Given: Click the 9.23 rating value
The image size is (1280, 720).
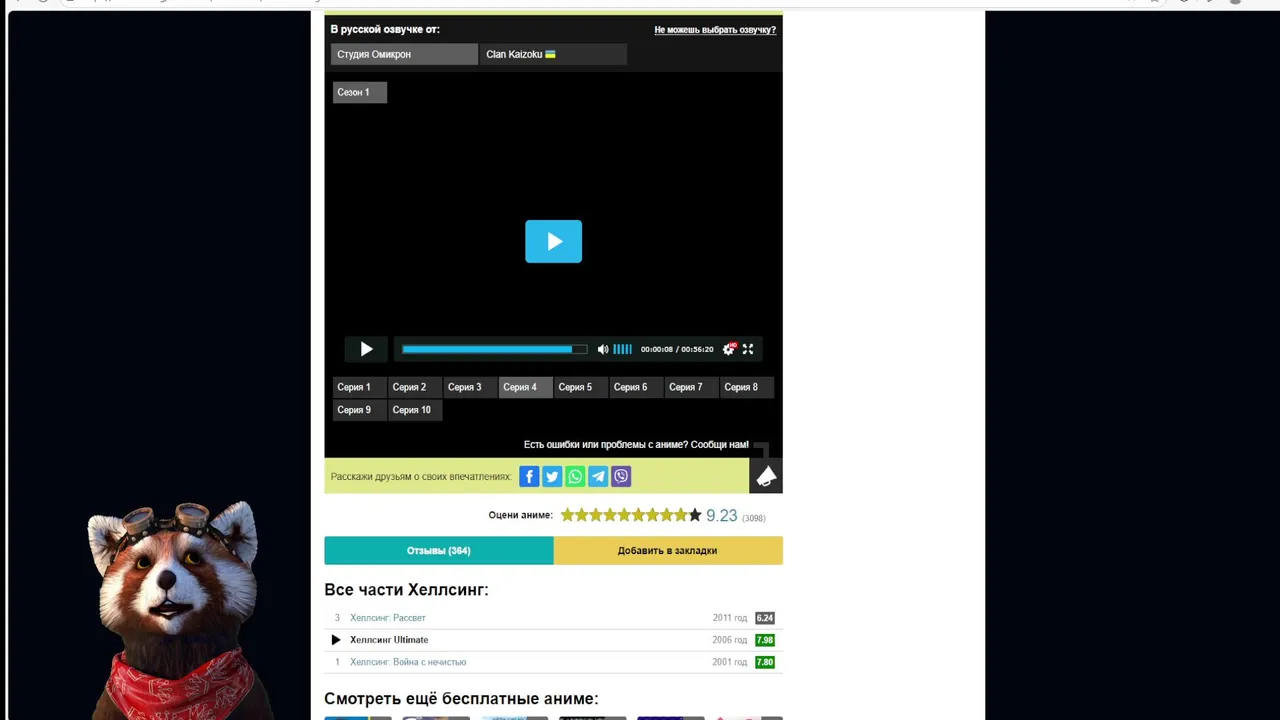Looking at the screenshot, I should coord(721,516).
